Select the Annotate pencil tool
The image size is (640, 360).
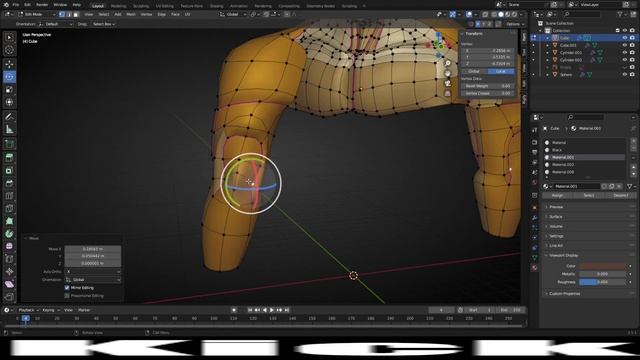coord(9,117)
